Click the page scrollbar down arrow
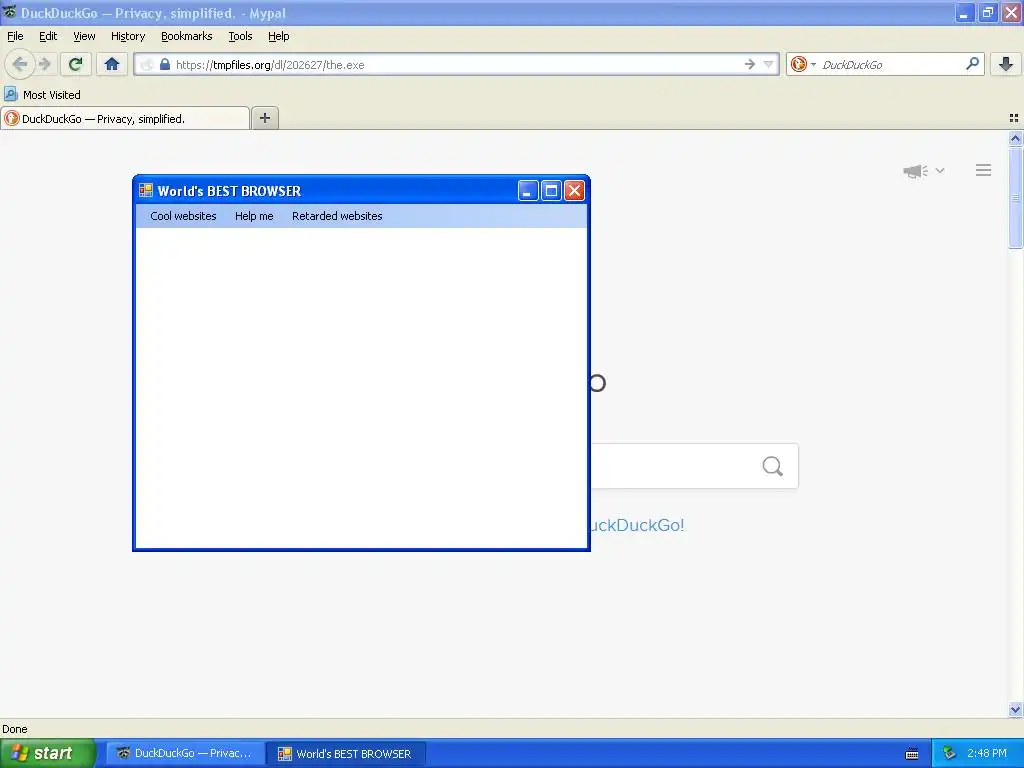Image resolution: width=1024 pixels, height=768 pixels. pyautogui.click(x=1015, y=709)
